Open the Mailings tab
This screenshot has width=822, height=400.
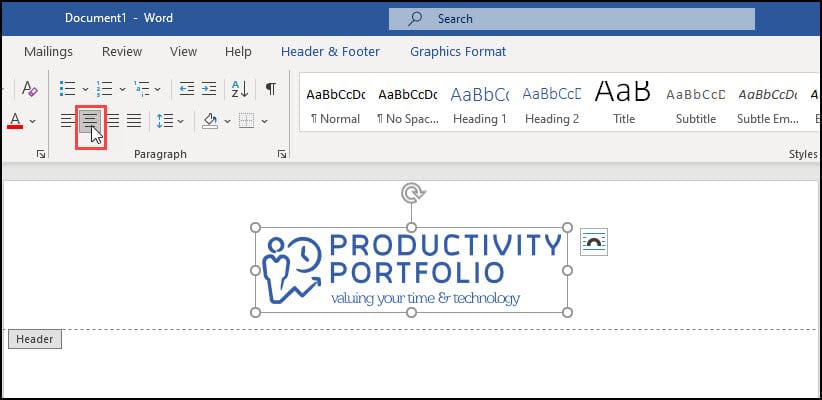point(48,51)
